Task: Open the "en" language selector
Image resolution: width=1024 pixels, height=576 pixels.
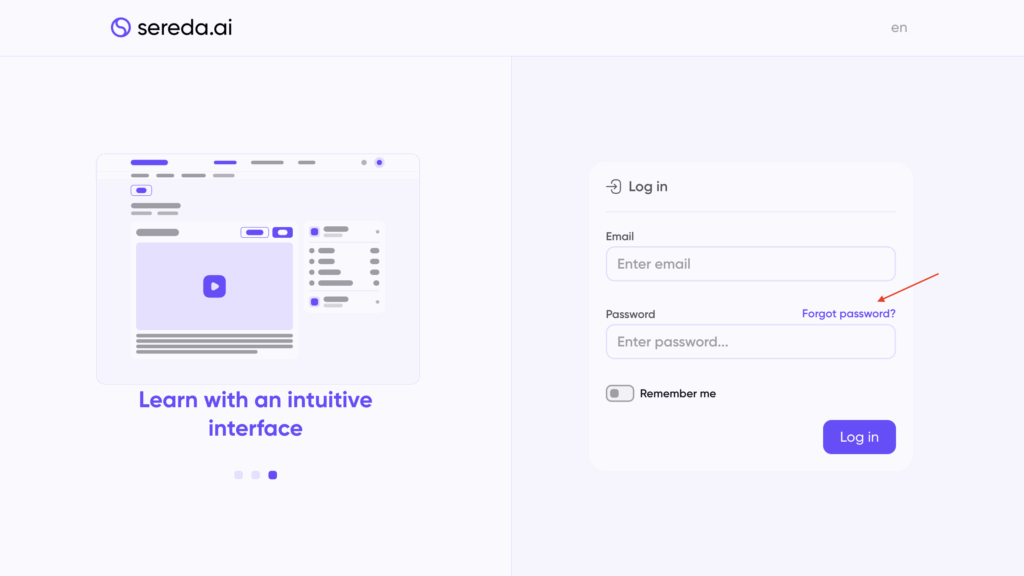Action: click(899, 28)
